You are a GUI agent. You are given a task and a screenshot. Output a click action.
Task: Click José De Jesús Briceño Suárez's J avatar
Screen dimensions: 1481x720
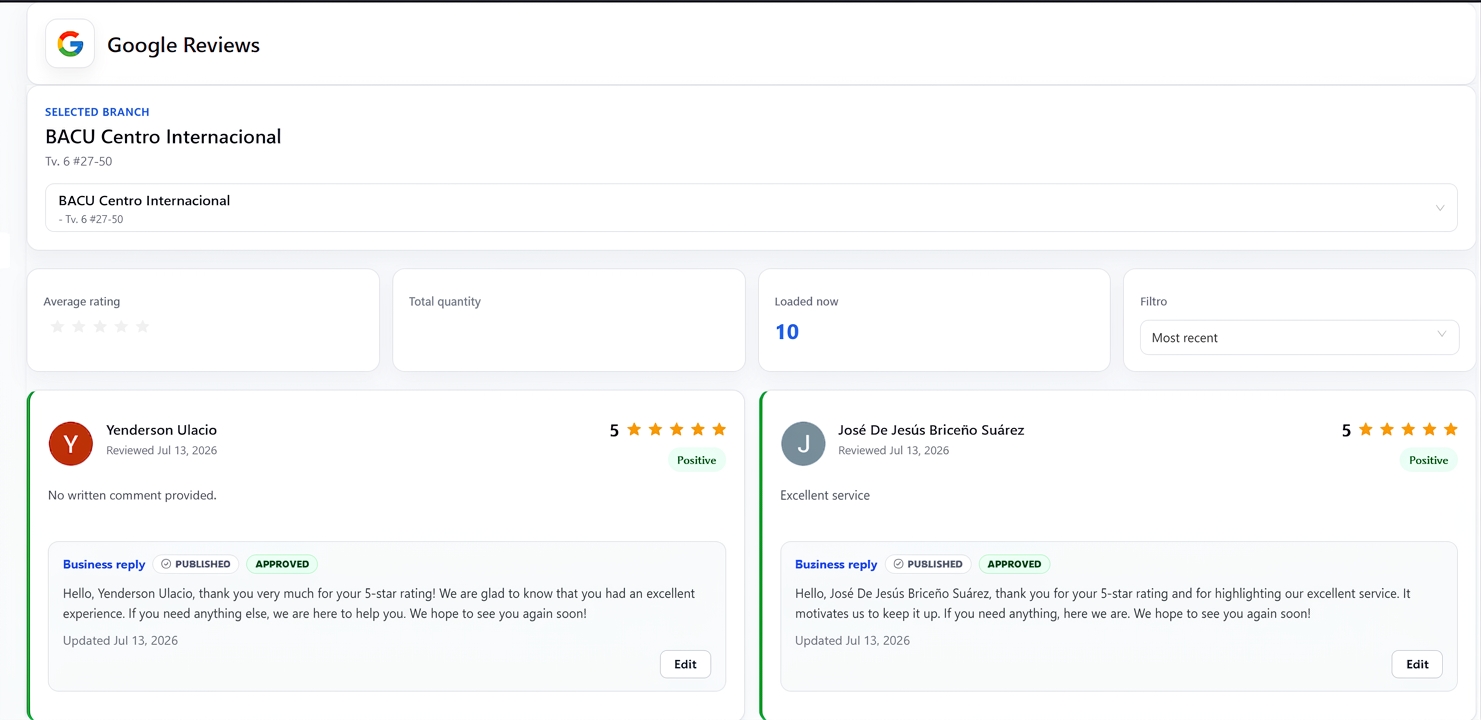click(803, 443)
